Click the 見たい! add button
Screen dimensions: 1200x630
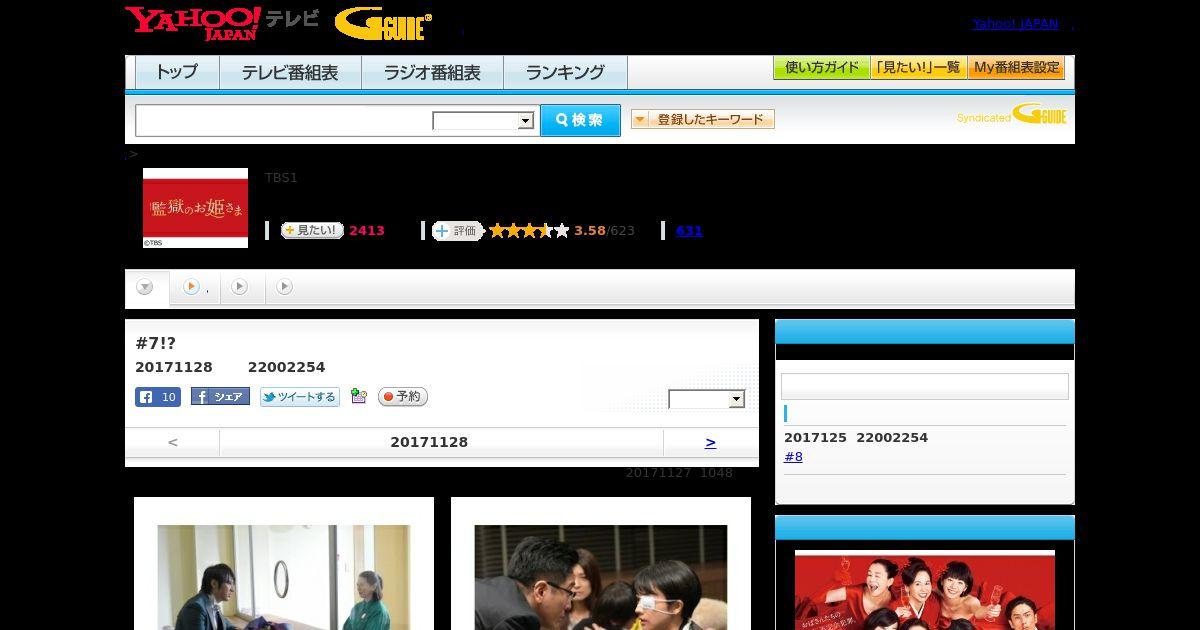coord(312,230)
